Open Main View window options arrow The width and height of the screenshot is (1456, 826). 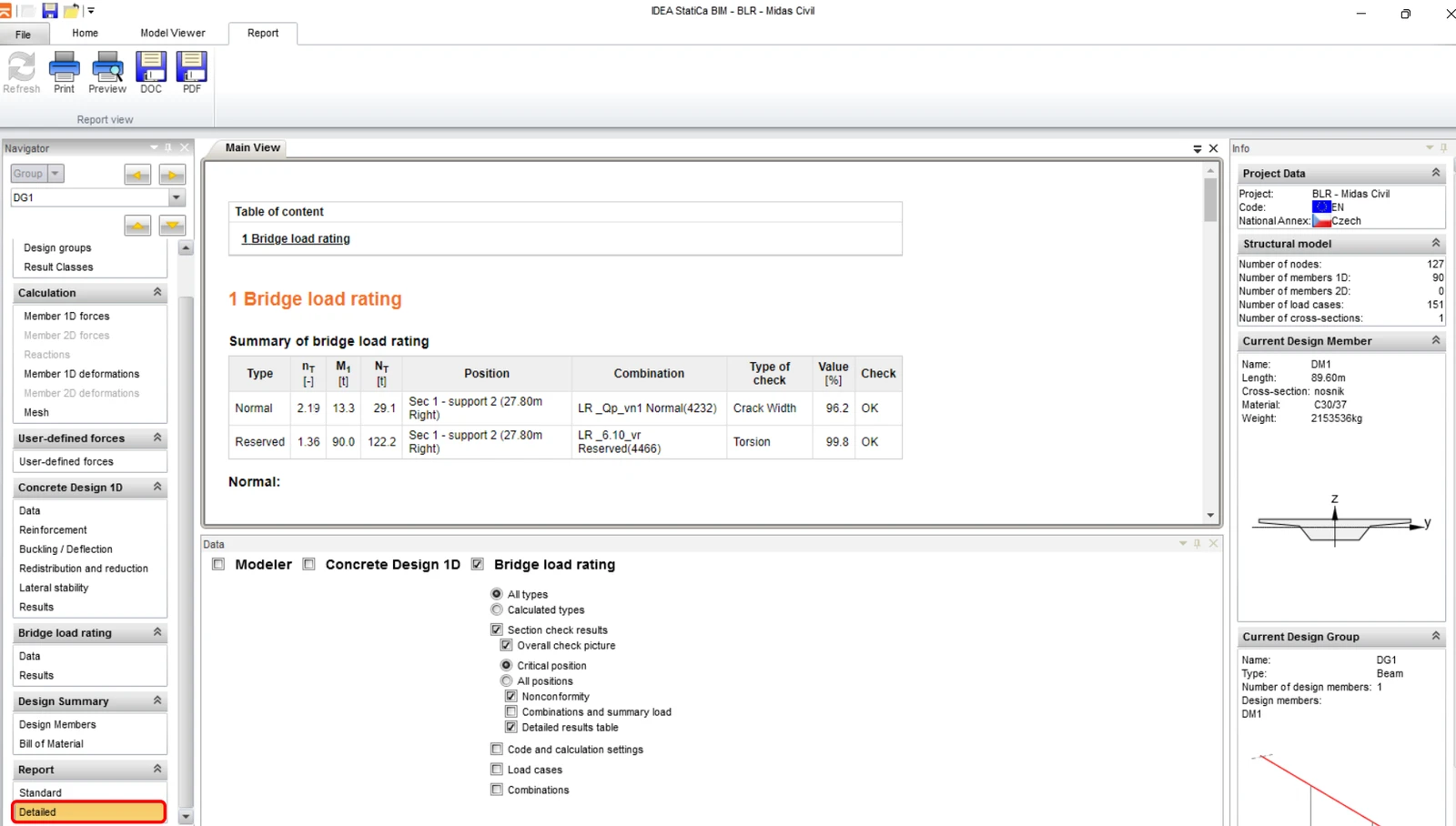tap(1198, 148)
